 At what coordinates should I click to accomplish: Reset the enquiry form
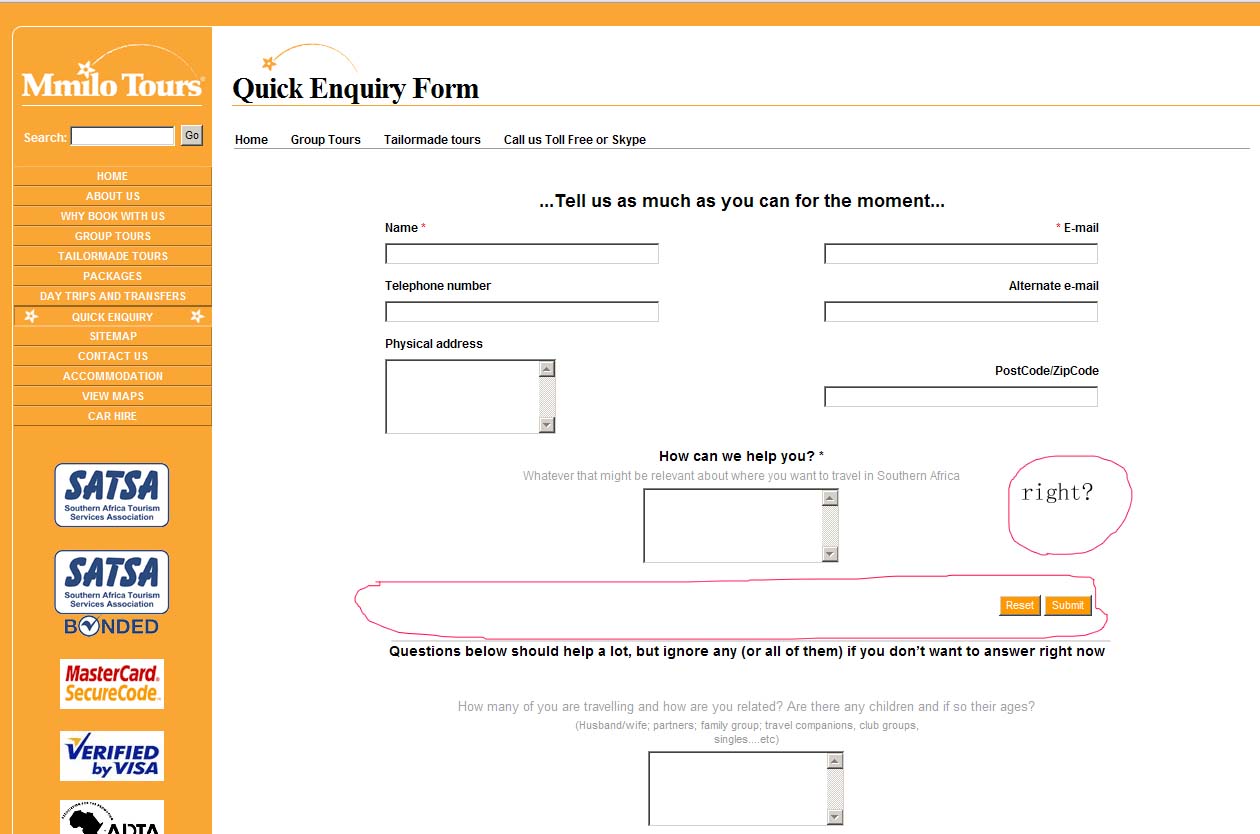pos(1019,605)
